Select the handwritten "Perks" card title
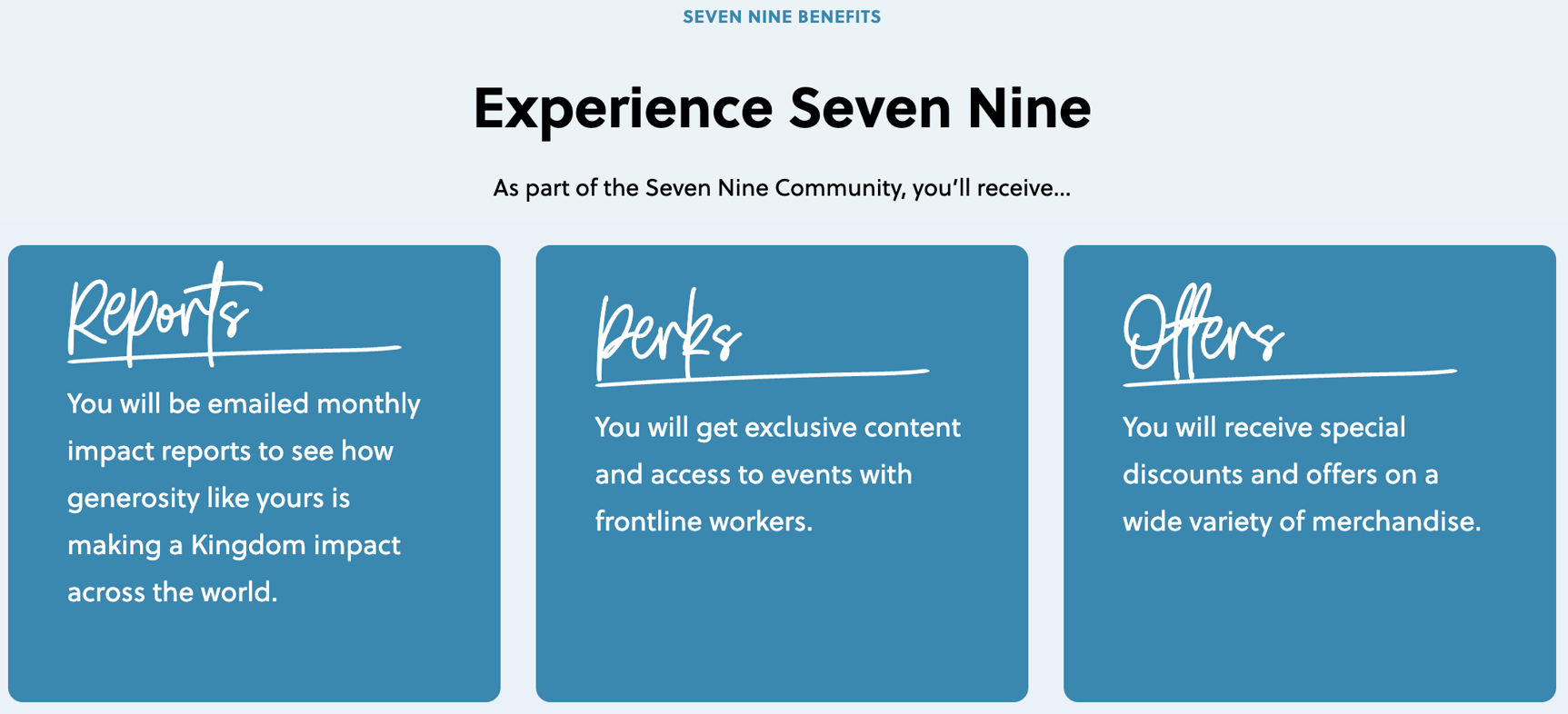Viewport: 1568px width, 714px height. click(668, 334)
